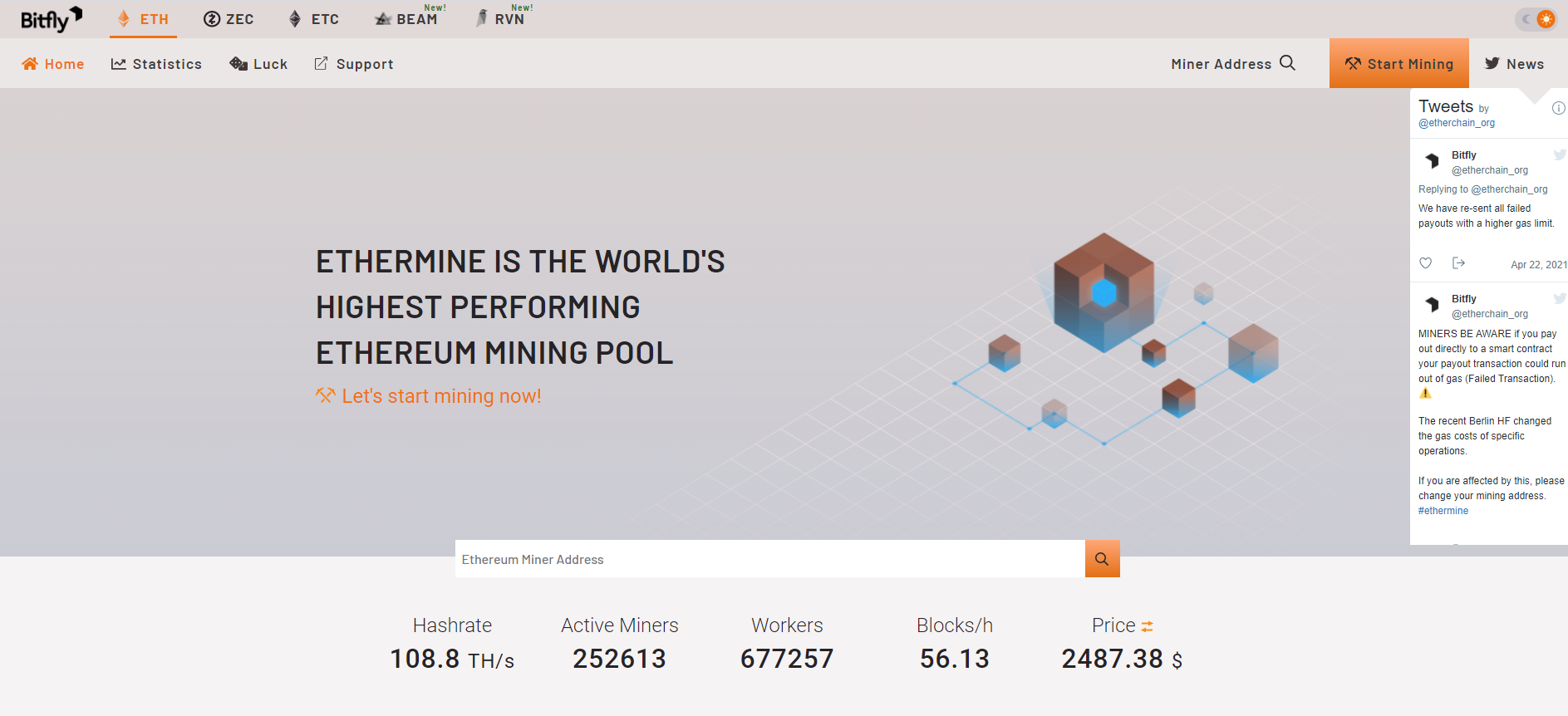Share the re-sent payouts tweet

[1458, 263]
